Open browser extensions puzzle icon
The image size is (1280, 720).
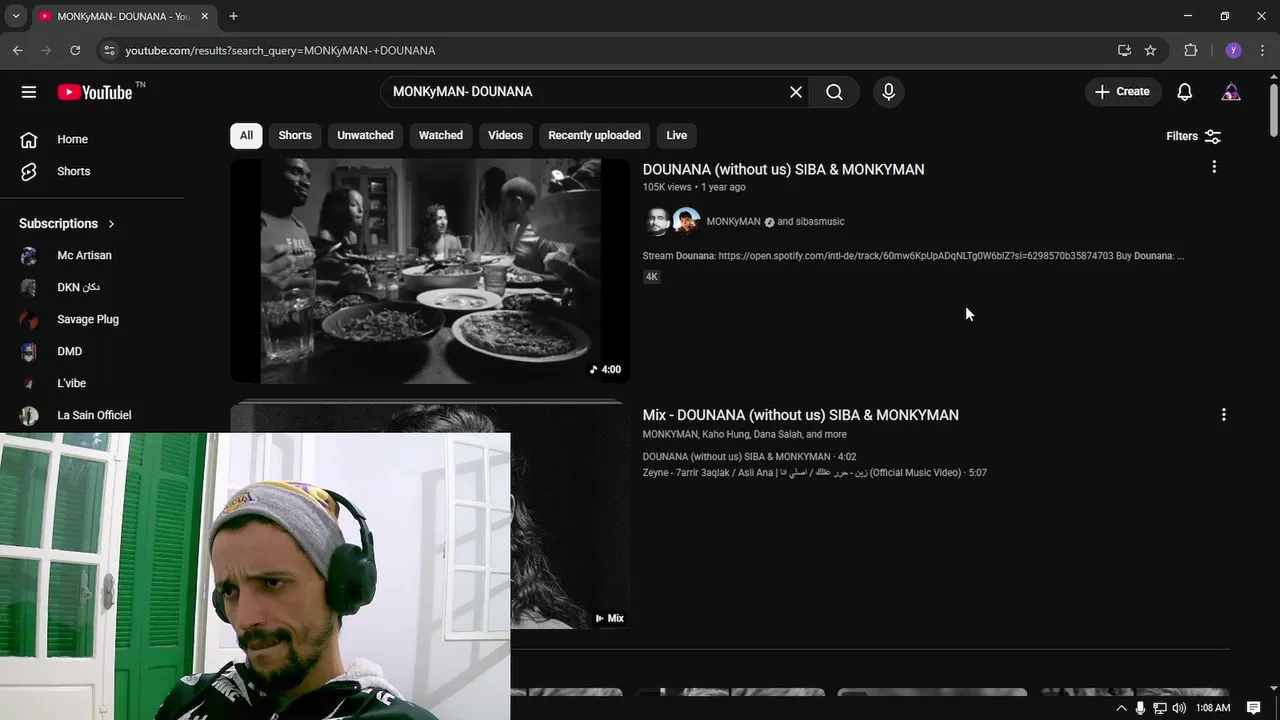[1190, 50]
